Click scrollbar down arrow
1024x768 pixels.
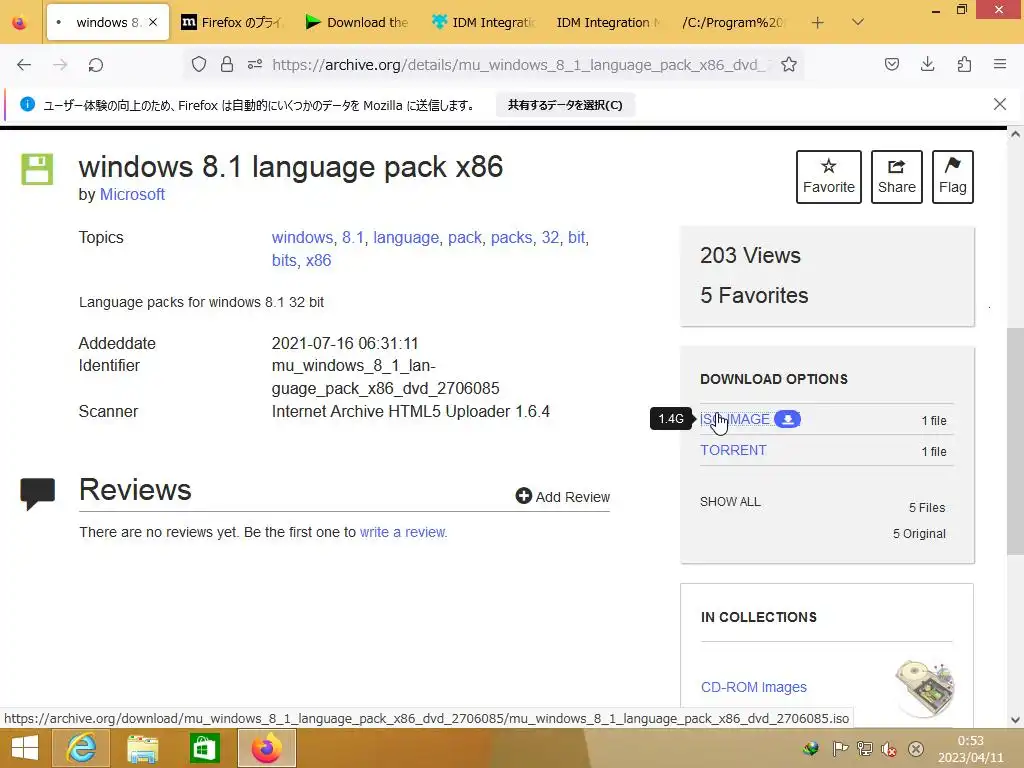point(1015,720)
